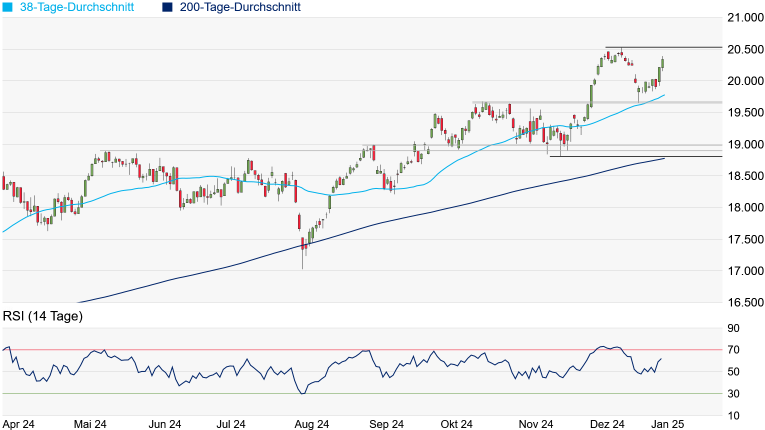
Task: Click the dark blue 200-Tage-Durchschnitt legend swatch
Action: point(167,8)
